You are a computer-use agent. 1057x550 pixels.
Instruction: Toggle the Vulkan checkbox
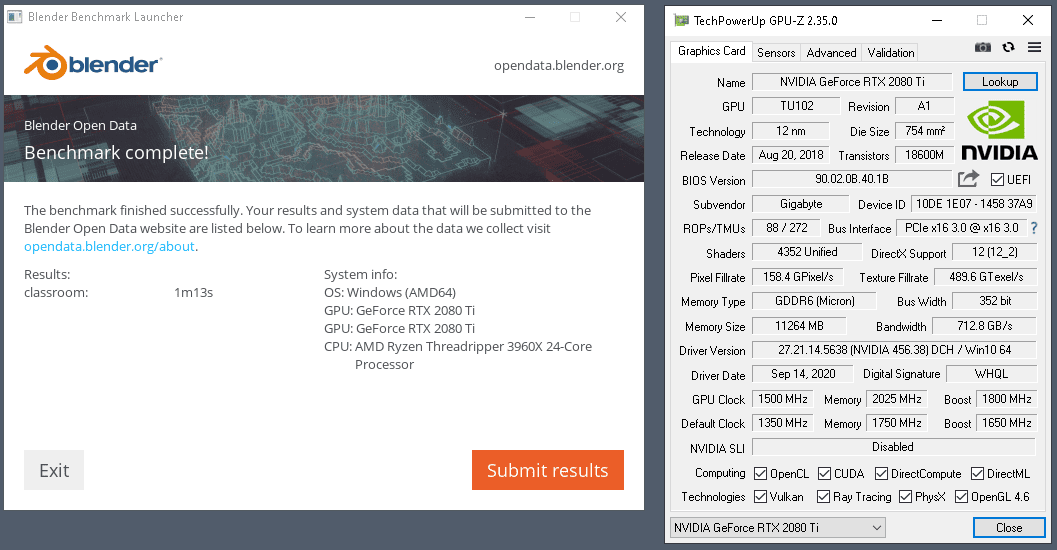pyautogui.click(x=760, y=497)
